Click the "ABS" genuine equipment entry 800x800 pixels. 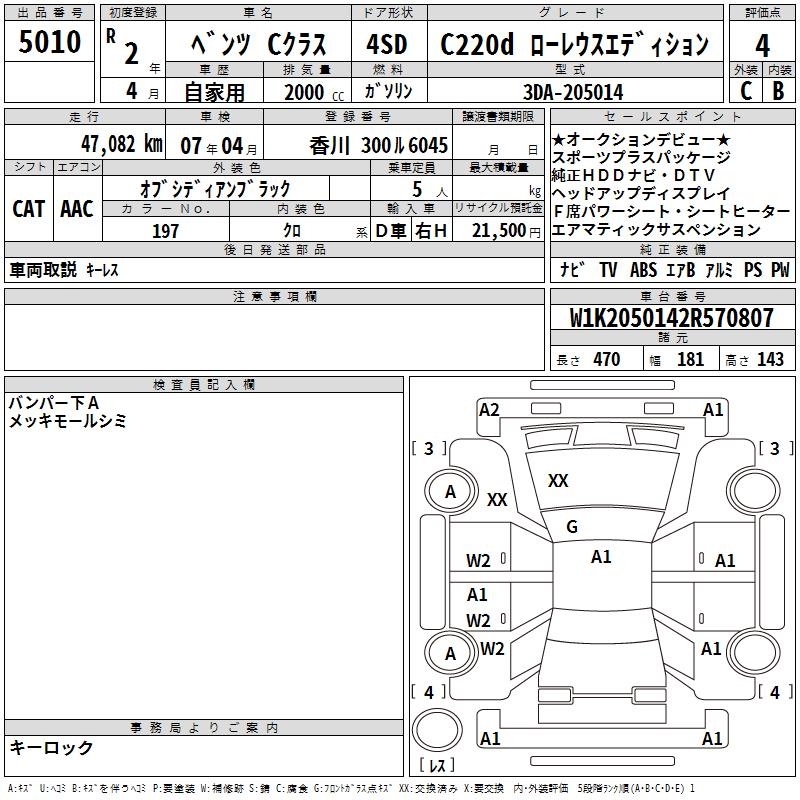click(643, 269)
